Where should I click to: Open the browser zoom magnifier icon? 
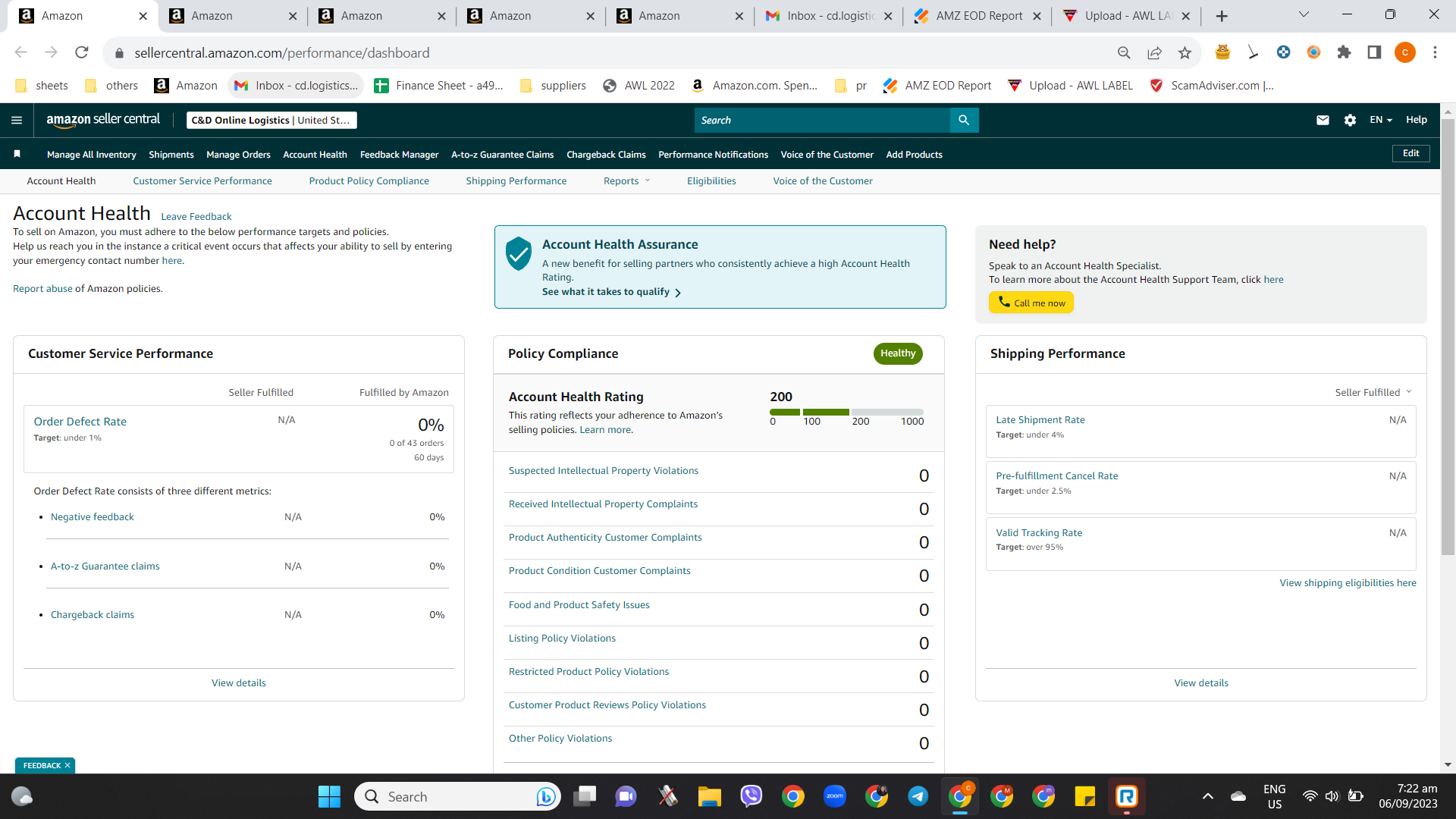(1124, 52)
